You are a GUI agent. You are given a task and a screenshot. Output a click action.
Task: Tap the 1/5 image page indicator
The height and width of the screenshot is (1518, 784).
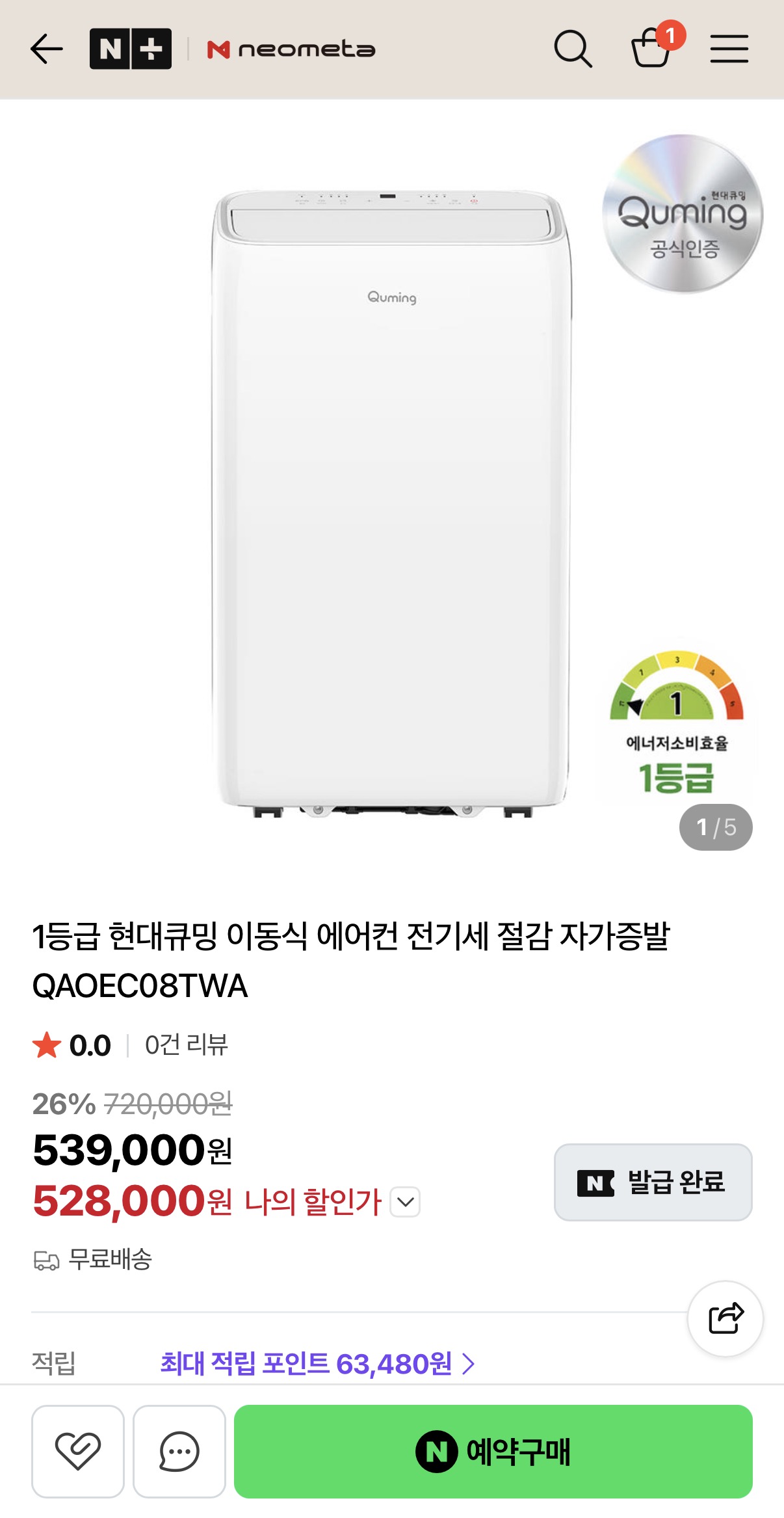click(x=716, y=827)
